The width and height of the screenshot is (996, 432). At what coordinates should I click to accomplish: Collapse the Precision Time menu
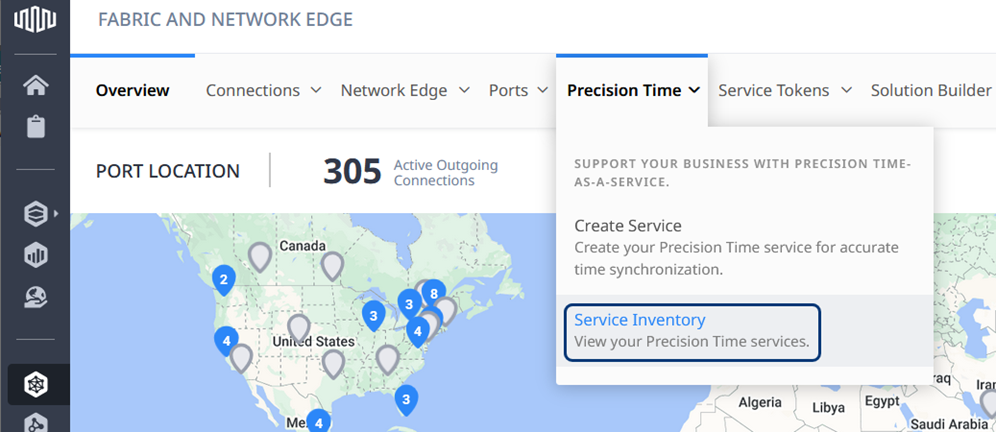(633, 90)
